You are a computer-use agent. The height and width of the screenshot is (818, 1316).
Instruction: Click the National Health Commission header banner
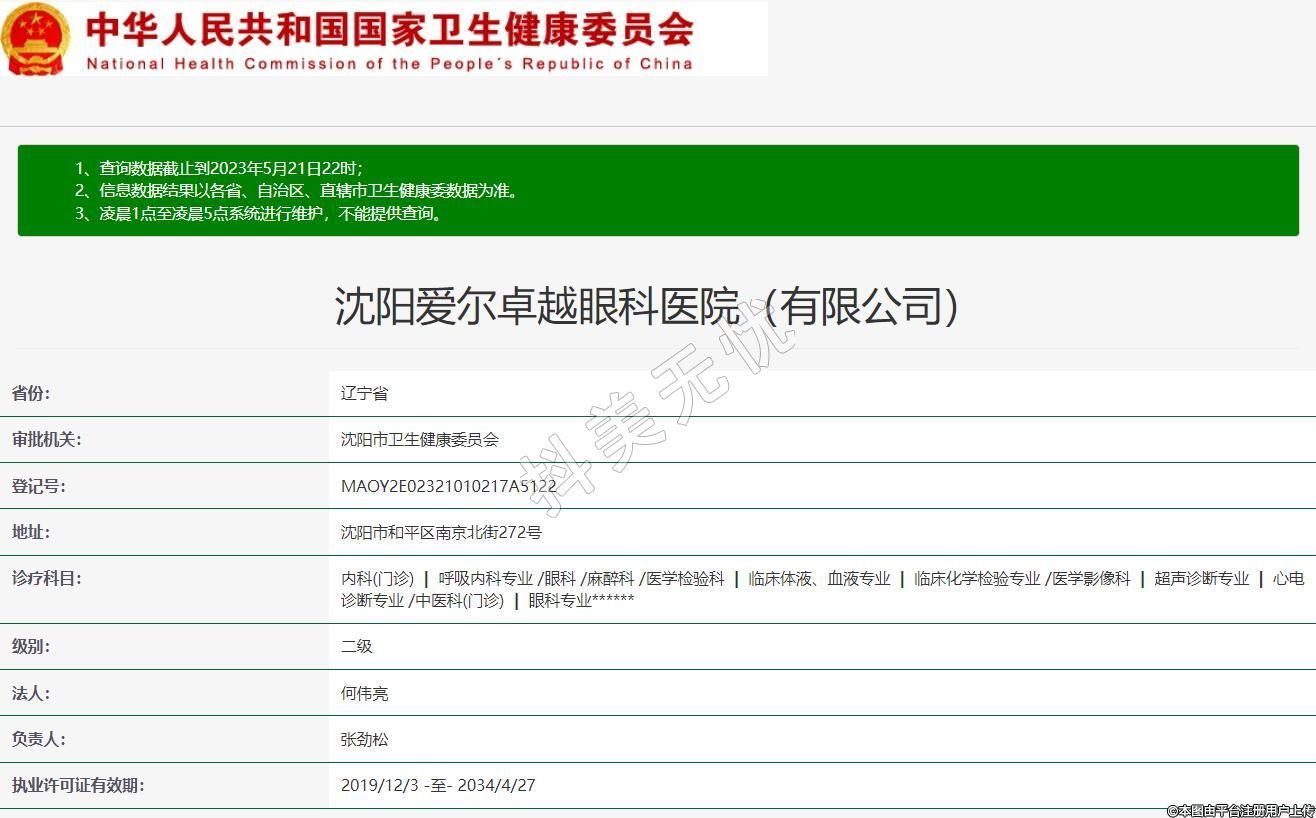pyautogui.click(x=390, y=40)
